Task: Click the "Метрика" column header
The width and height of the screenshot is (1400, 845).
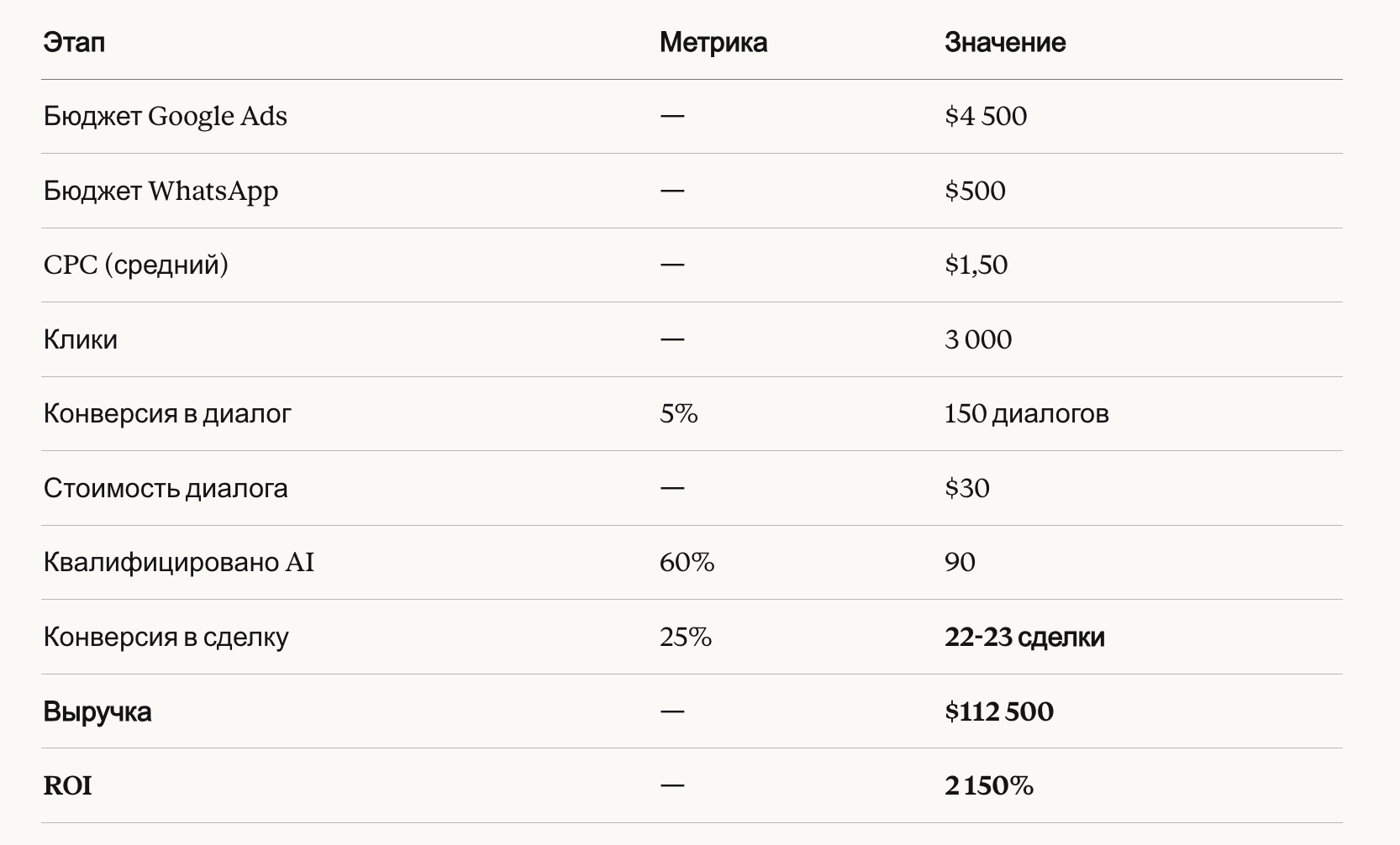Action: pyautogui.click(x=713, y=42)
